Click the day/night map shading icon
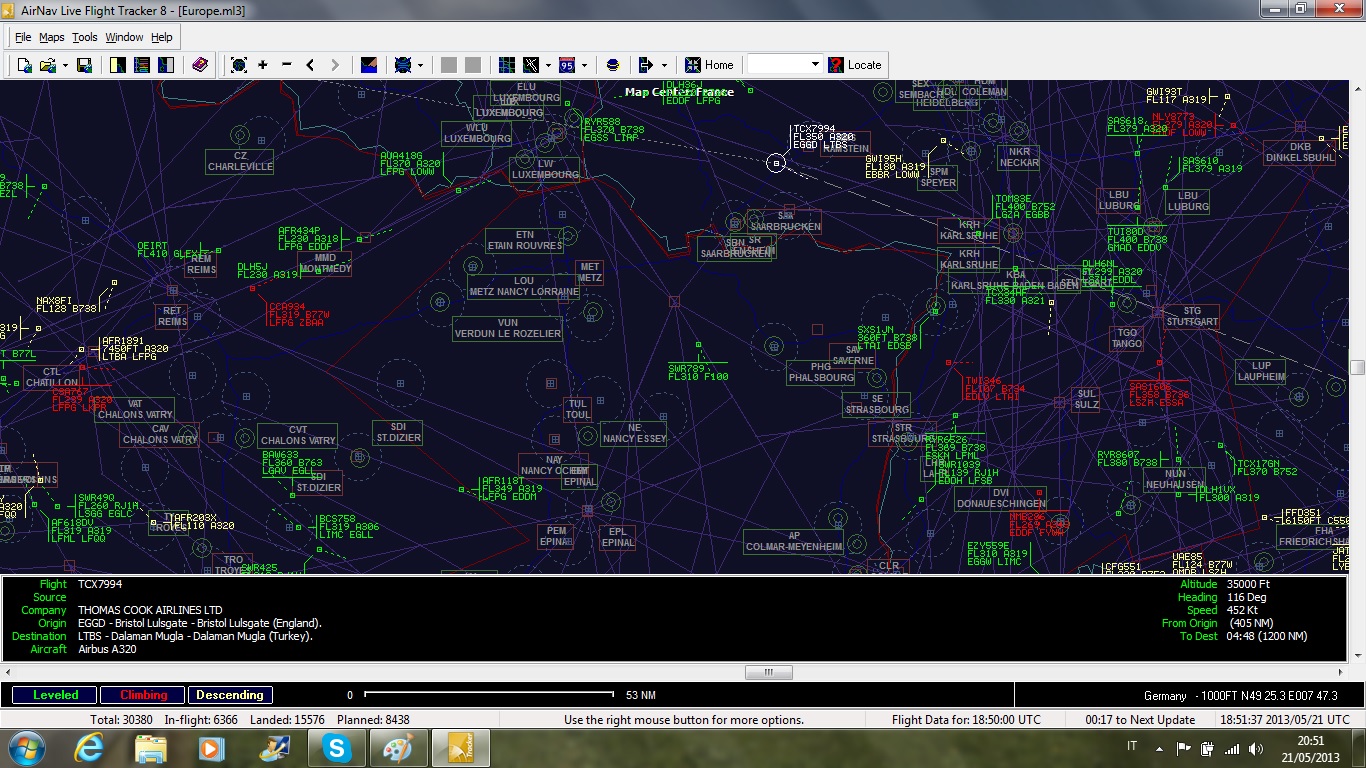 pyautogui.click(x=369, y=65)
